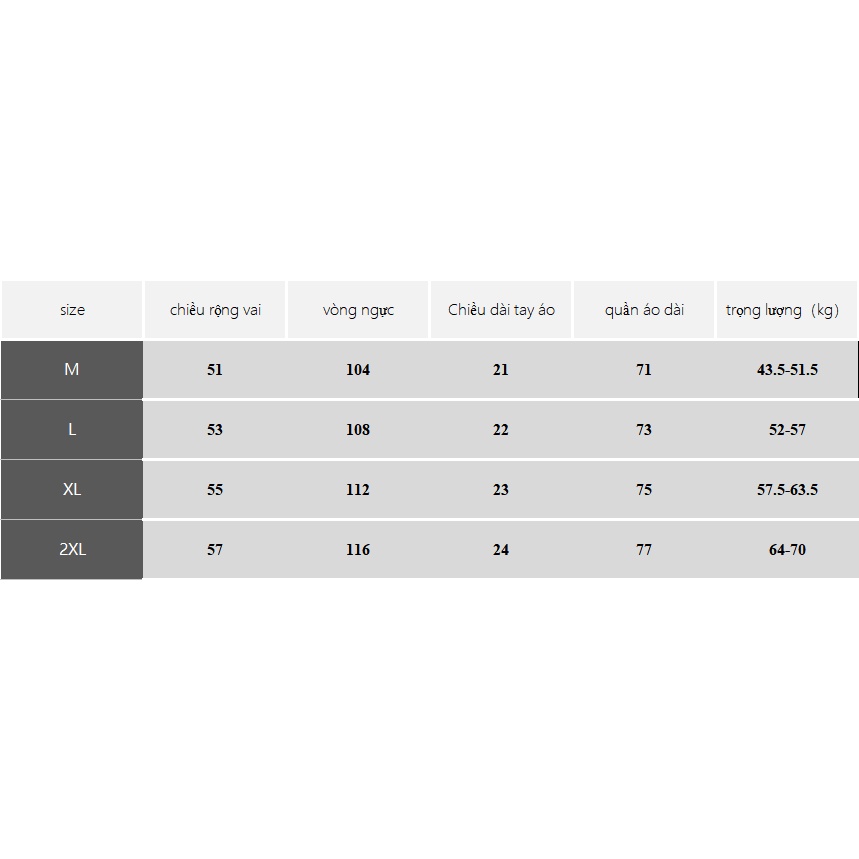
Task: Select the weight range 43.5-51.5 cell
Action: pyautogui.click(x=787, y=370)
